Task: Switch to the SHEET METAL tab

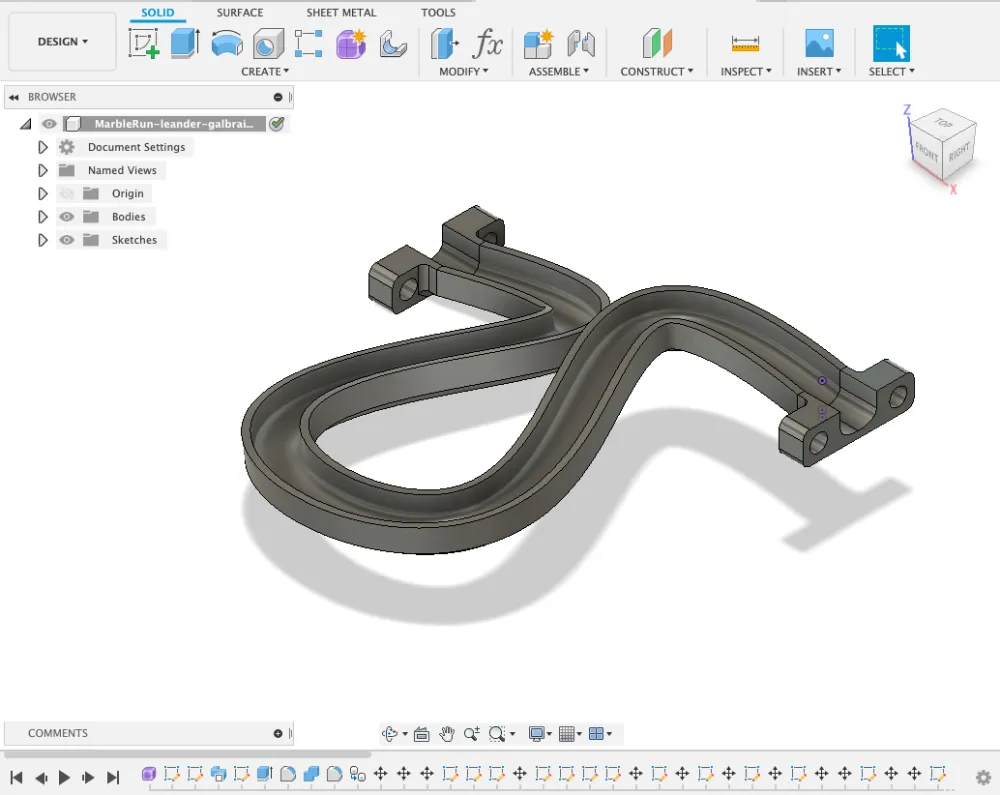Action: pos(341,13)
